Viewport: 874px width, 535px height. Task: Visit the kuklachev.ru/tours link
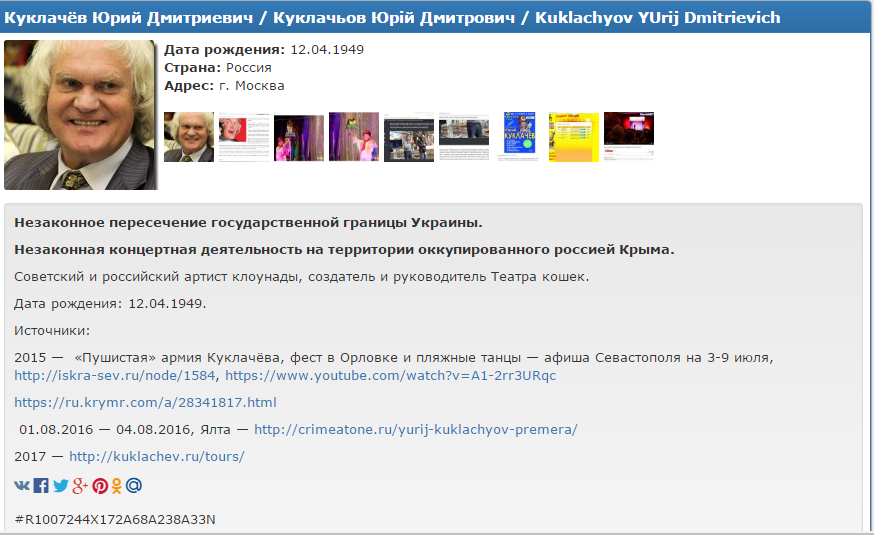tap(156, 456)
